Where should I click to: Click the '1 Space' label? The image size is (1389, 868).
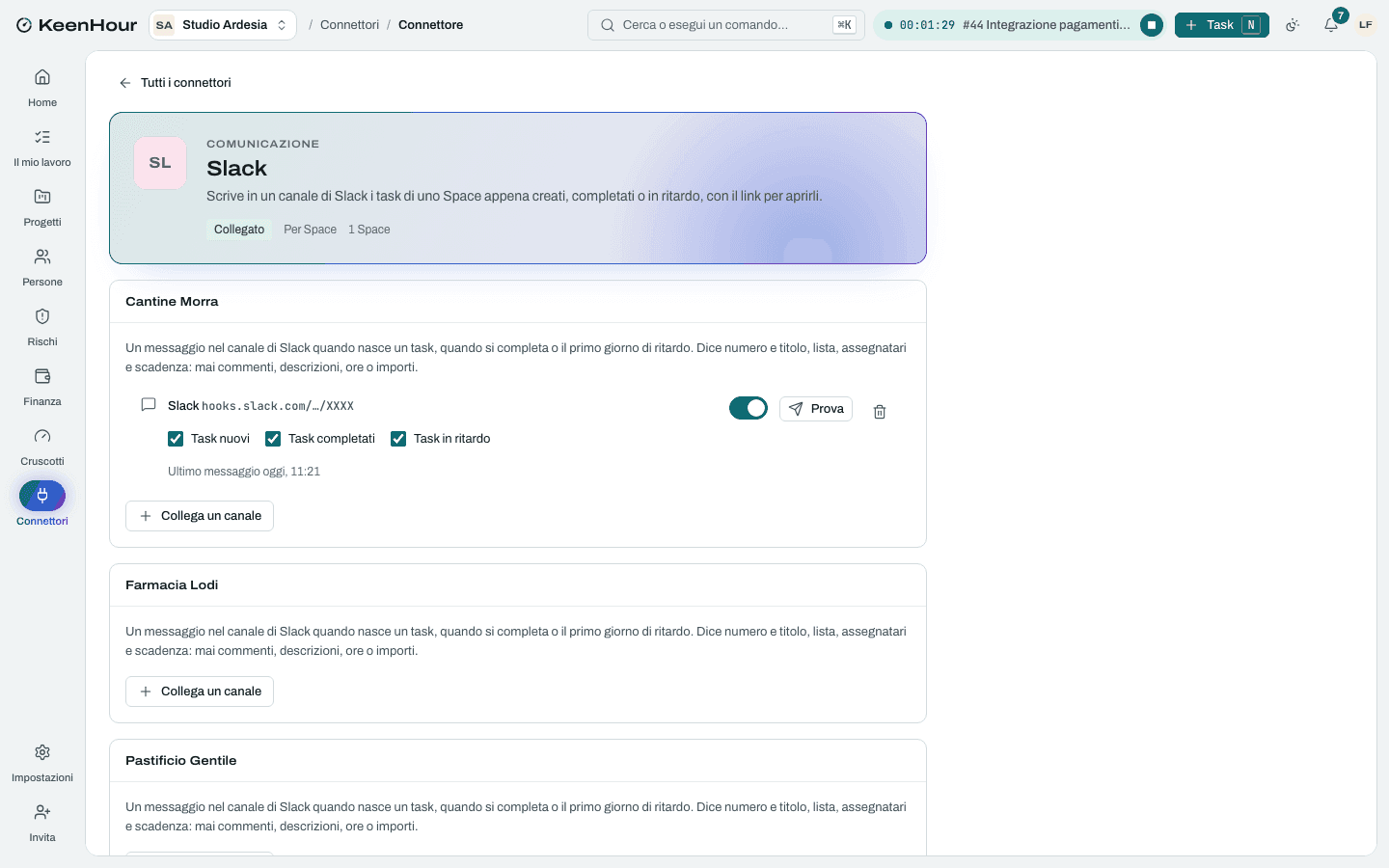pos(369,230)
